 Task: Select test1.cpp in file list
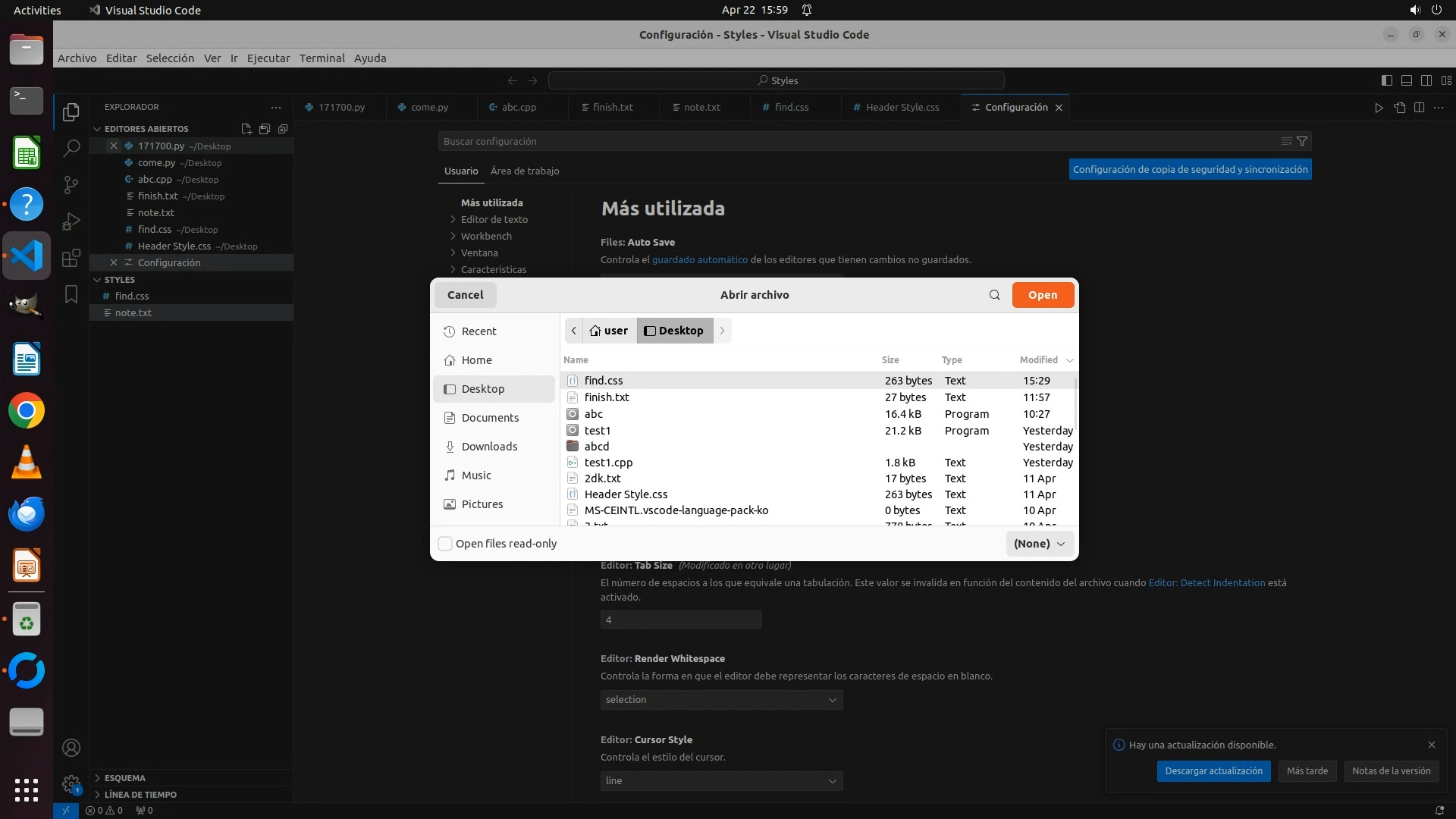608,463
